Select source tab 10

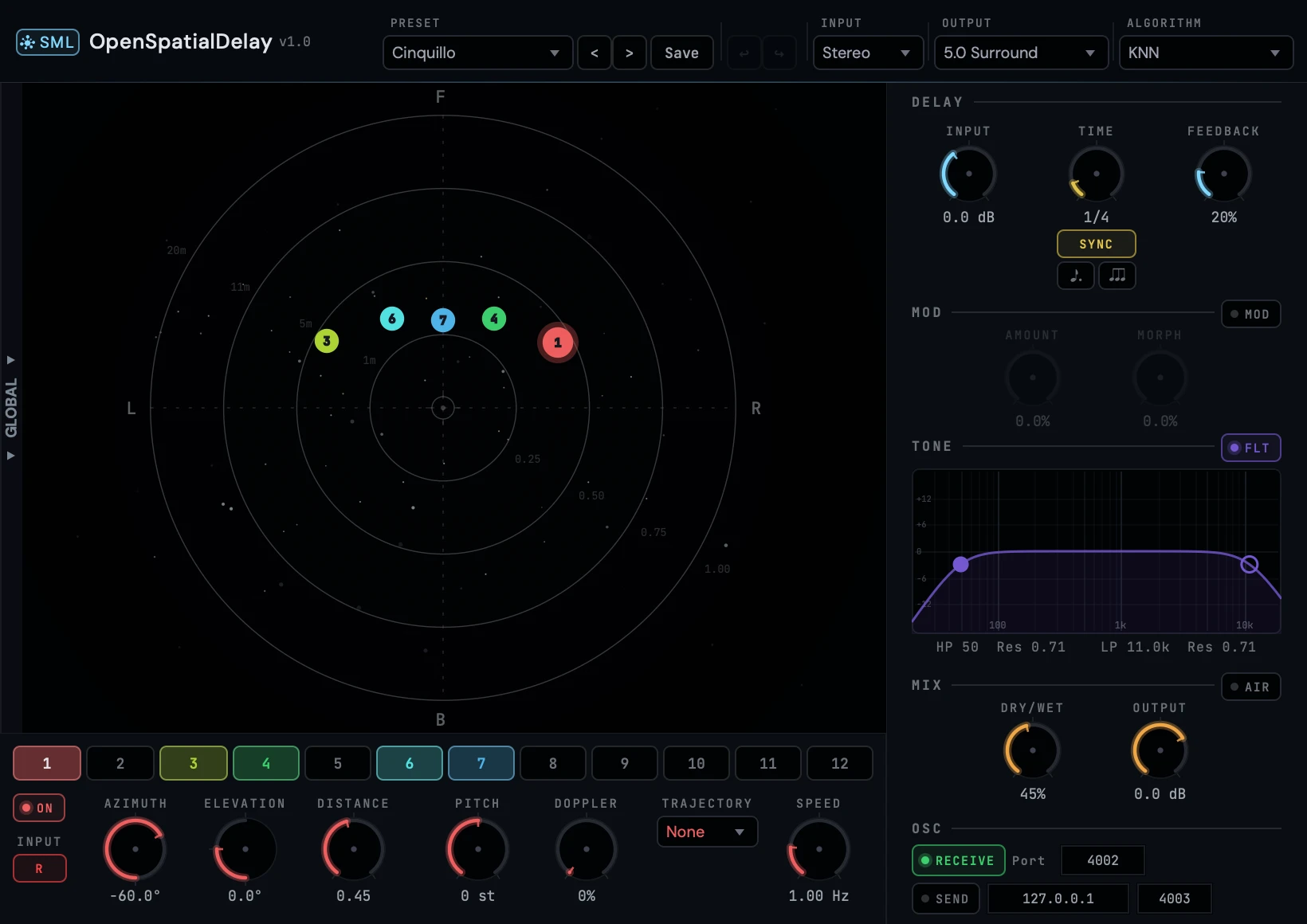pyautogui.click(x=697, y=763)
